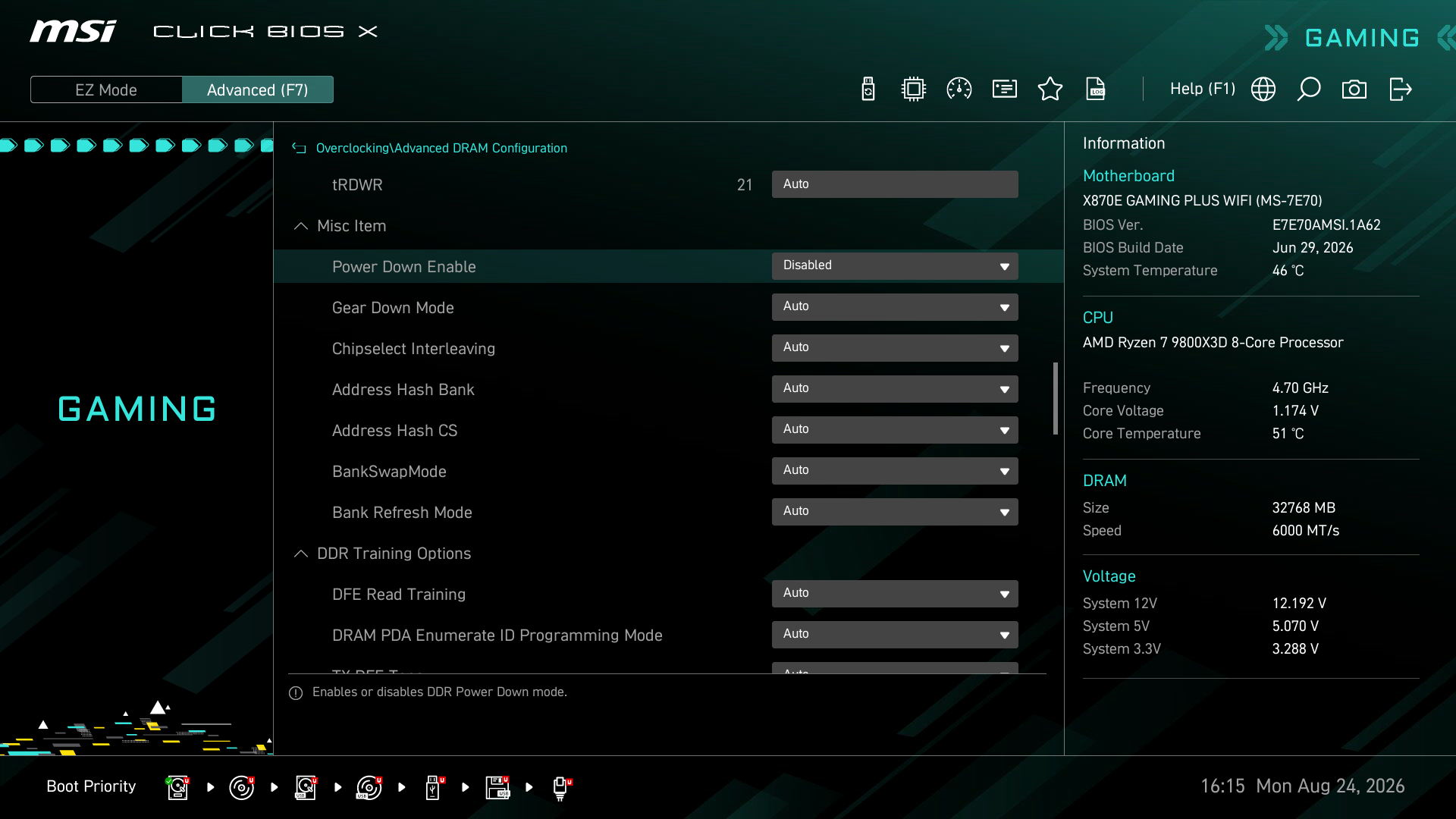Switch to the Advanced (F7) tab
1456x819 pixels.
258,89
